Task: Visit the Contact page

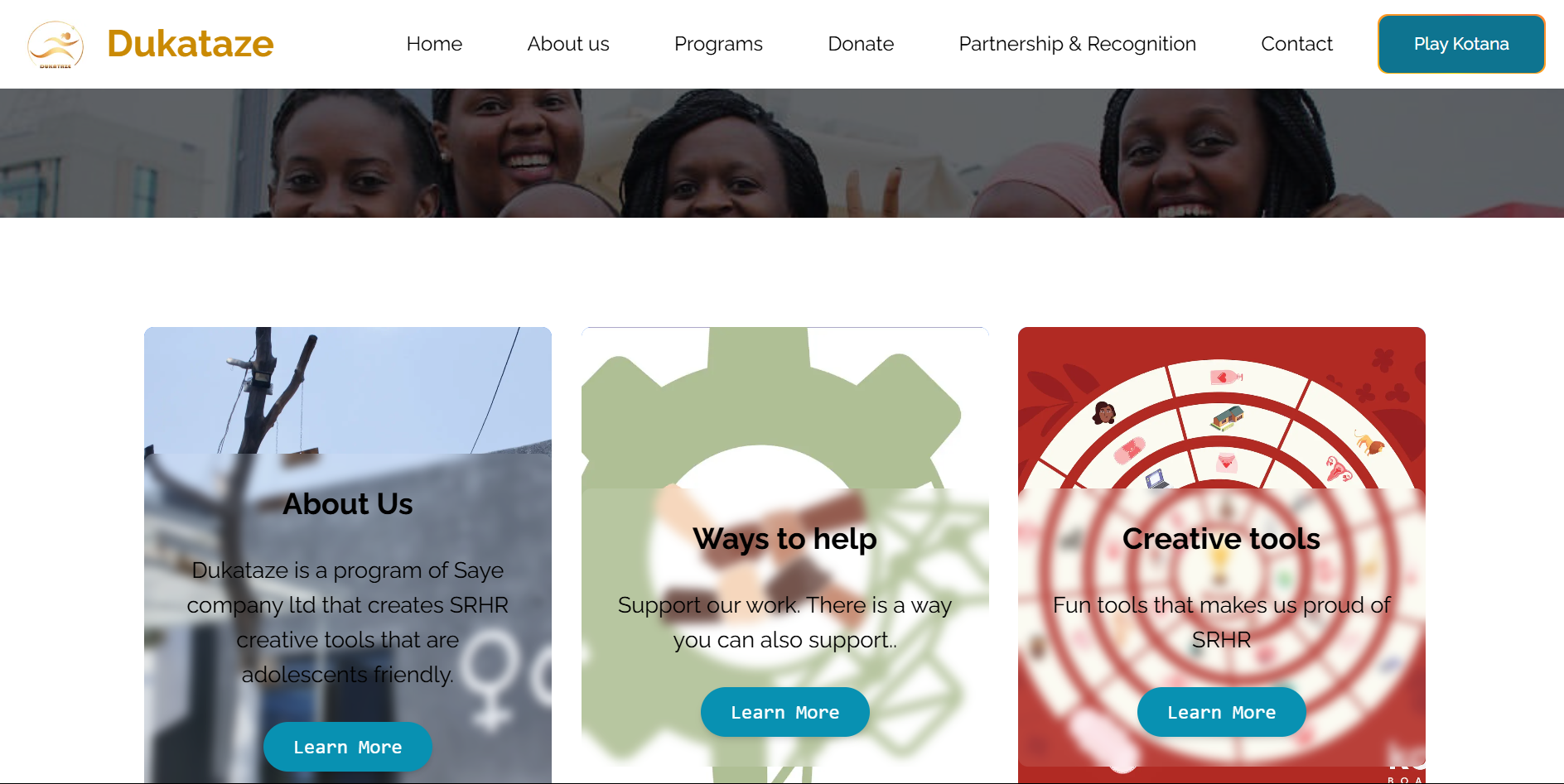Action: [1296, 44]
